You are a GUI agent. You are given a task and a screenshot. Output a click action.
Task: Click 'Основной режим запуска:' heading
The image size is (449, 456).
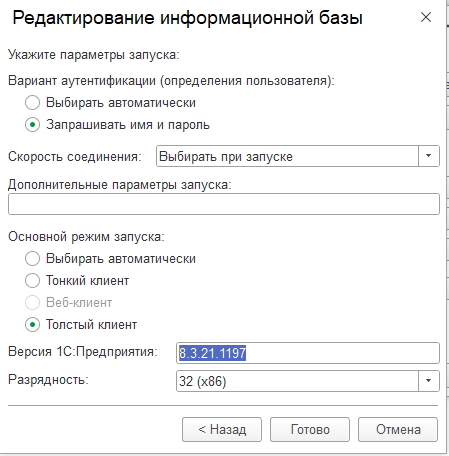coord(86,237)
